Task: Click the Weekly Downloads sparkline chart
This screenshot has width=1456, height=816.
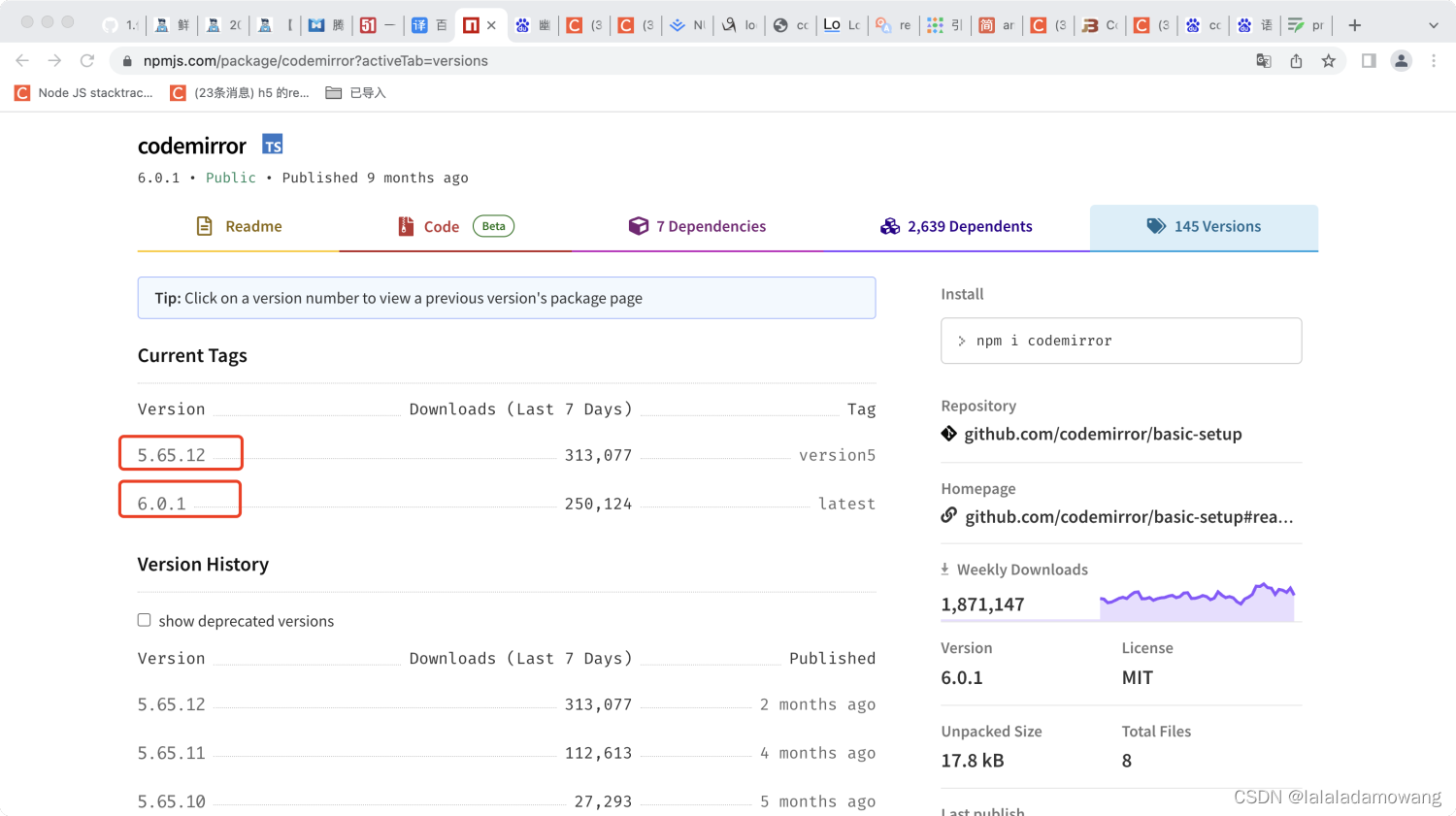Action: click(1197, 602)
